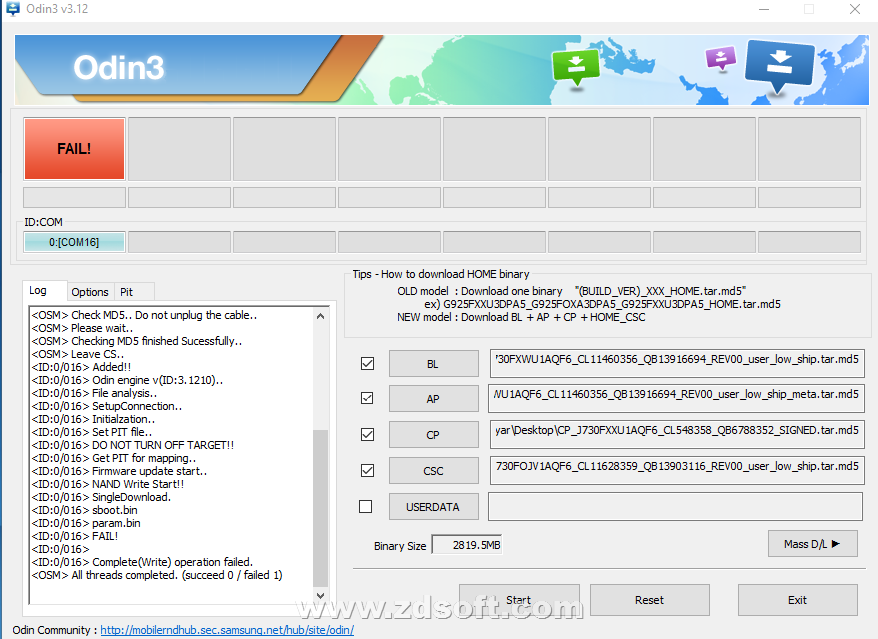Click the BL file path field
This screenshot has height=639, width=878.
pos(677,363)
